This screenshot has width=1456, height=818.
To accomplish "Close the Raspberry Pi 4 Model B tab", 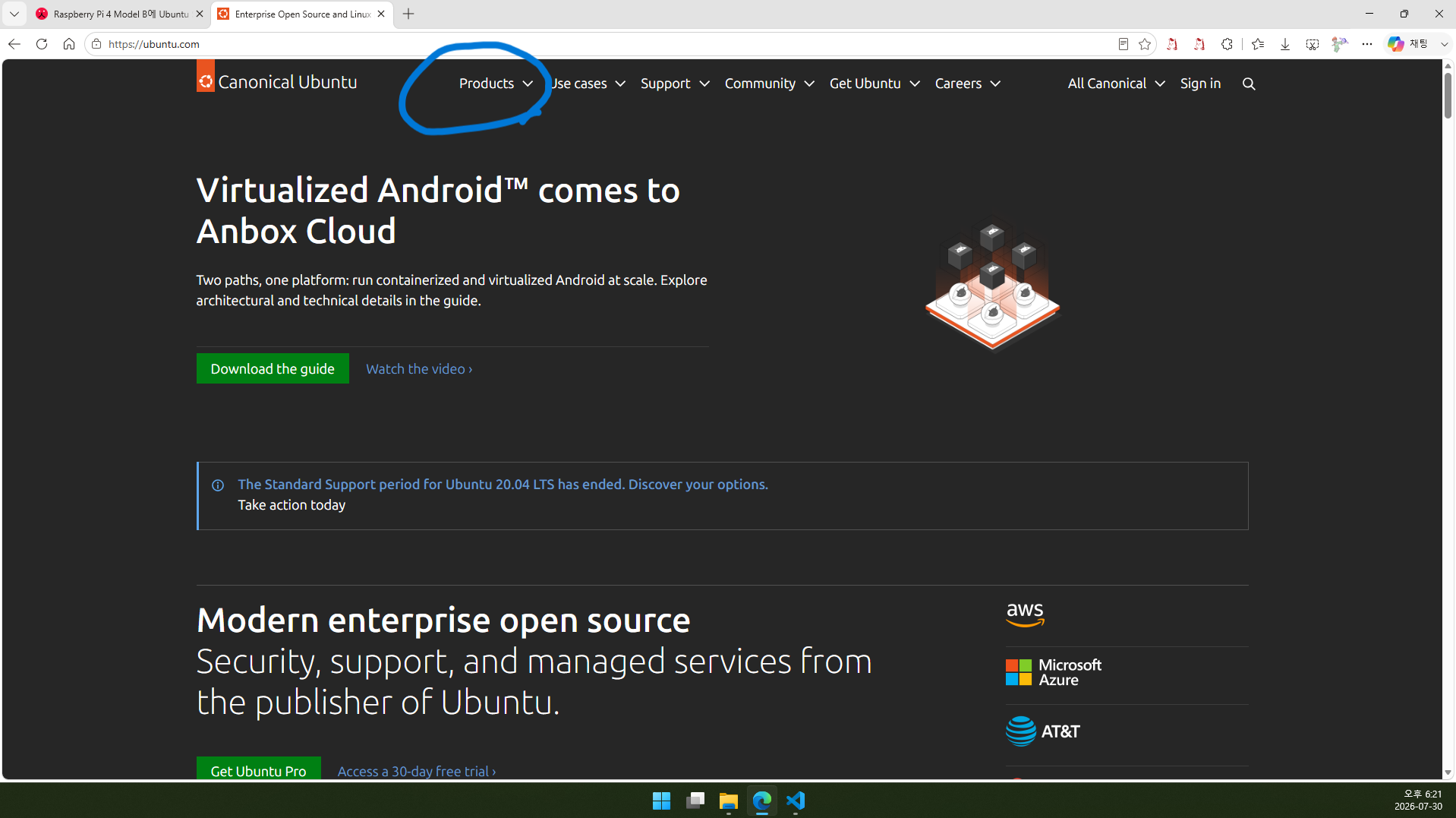I will (200, 14).
